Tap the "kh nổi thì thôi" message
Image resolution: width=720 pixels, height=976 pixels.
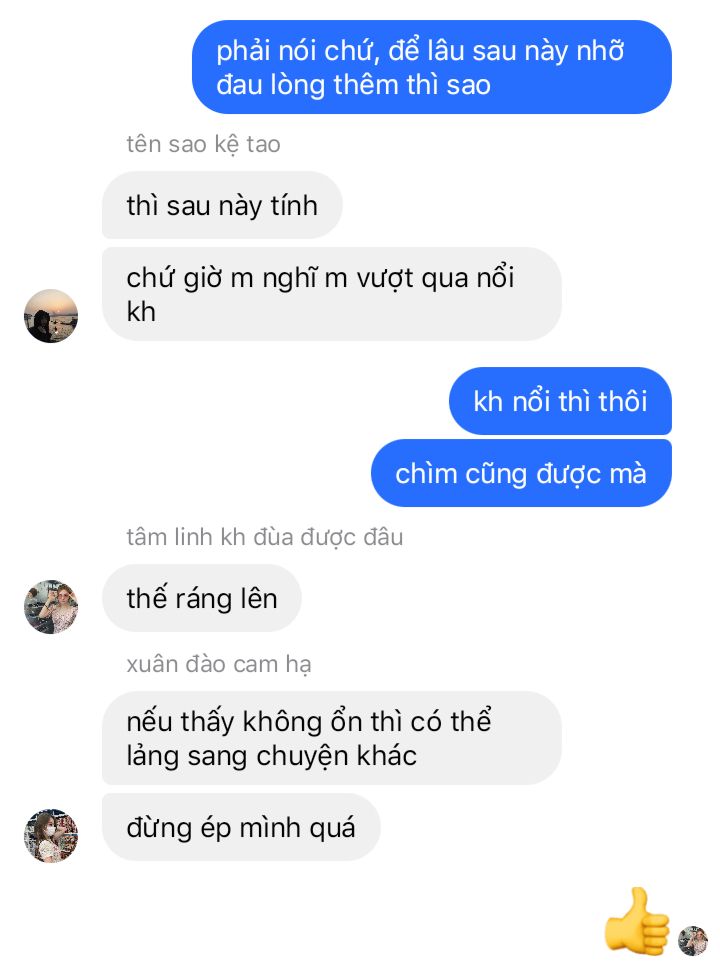pyautogui.click(x=560, y=401)
